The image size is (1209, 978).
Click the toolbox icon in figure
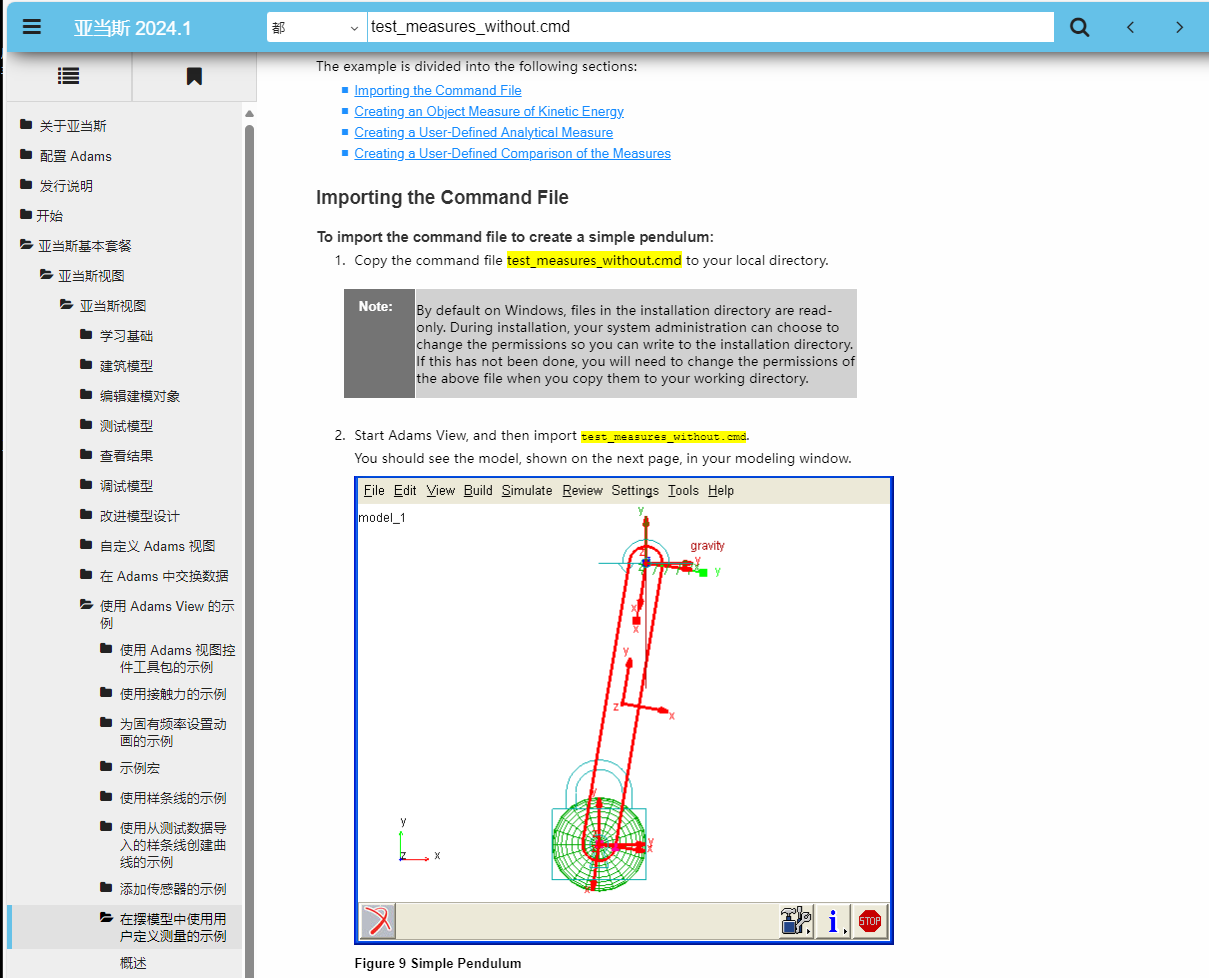click(x=796, y=921)
